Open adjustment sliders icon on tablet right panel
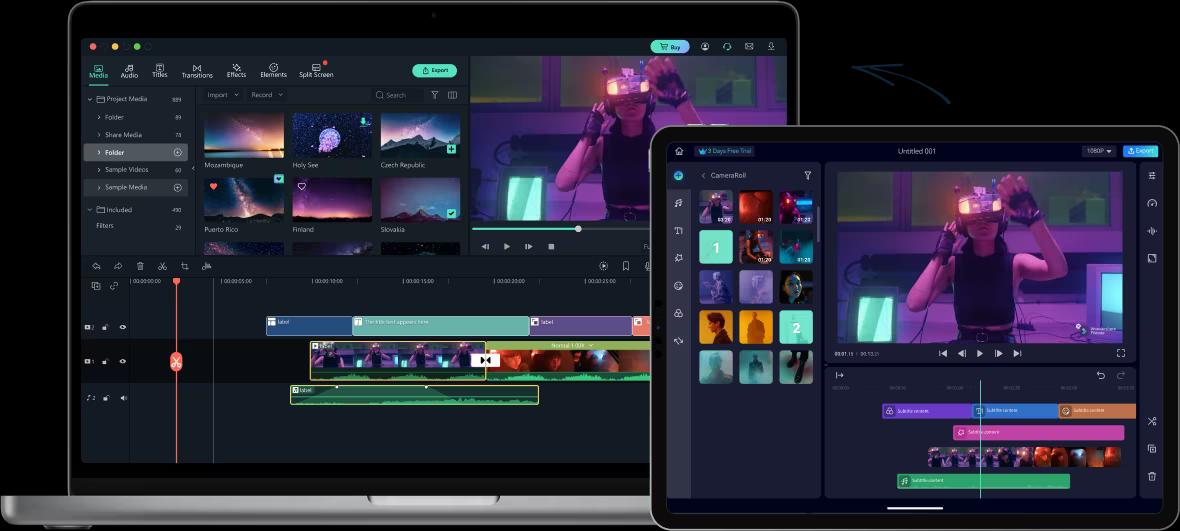Image resolution: width=1180 pixels, height=531 pixels. [x=1152, y=175]
